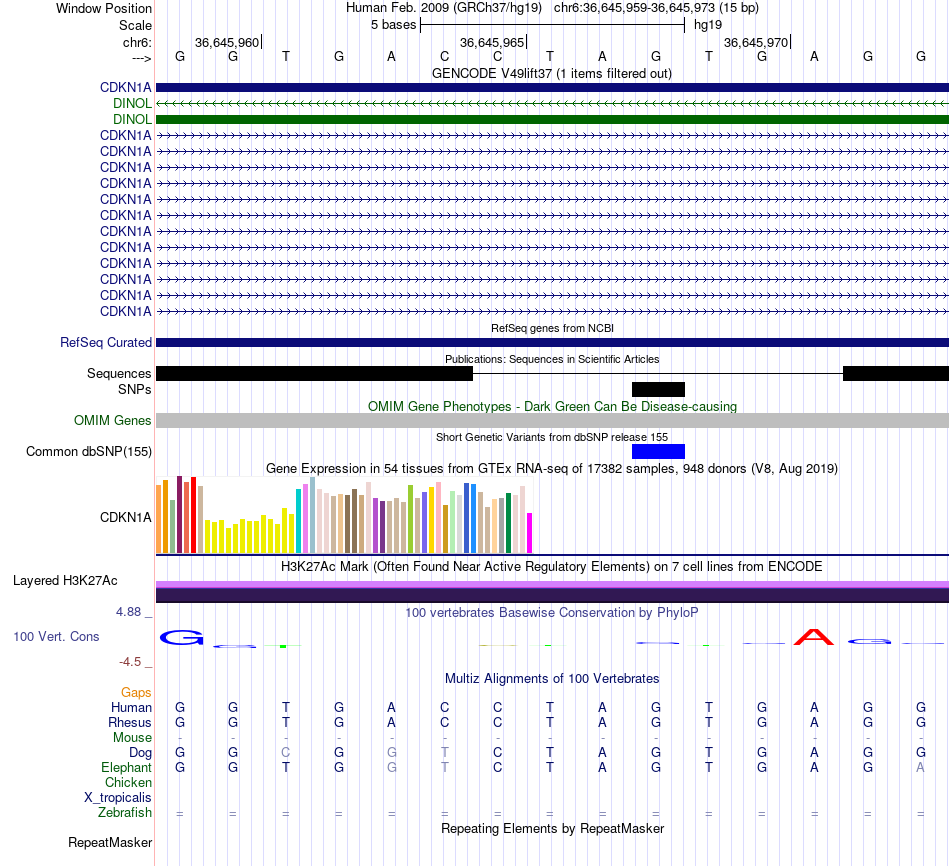Screen dimensions: 950x866
Task: Click the solid green DINOL transcript bar
Action: [552, 119]
